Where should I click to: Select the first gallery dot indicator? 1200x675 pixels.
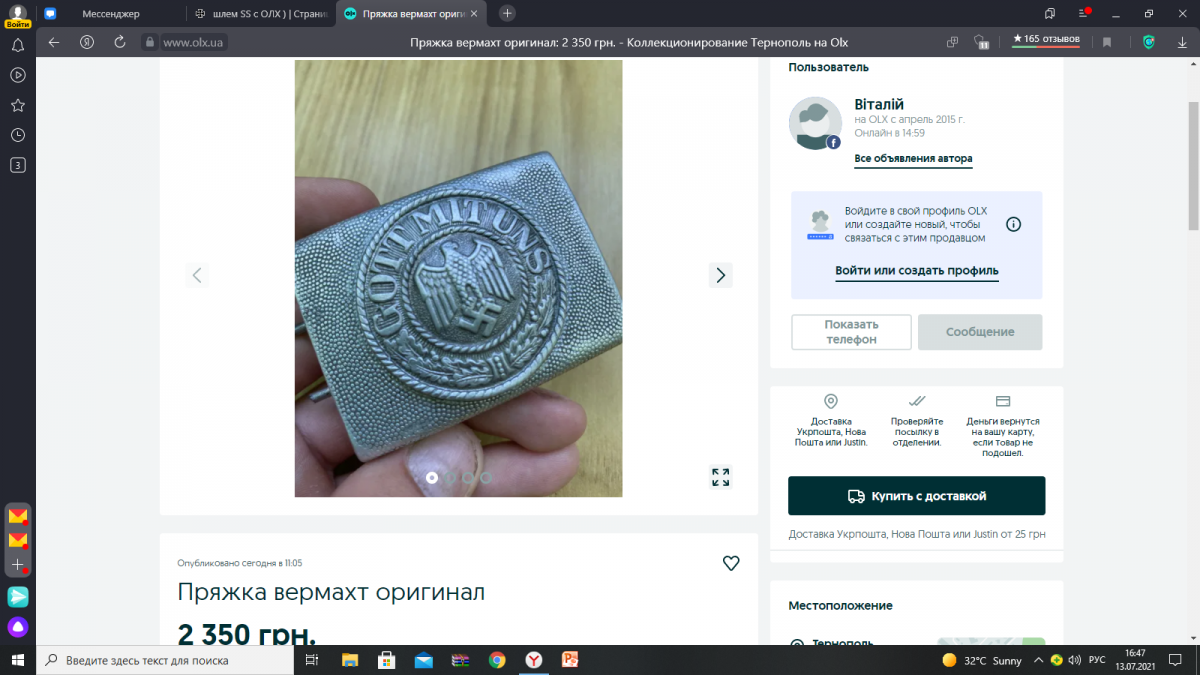pyautogui.click(x=432, y=478)
